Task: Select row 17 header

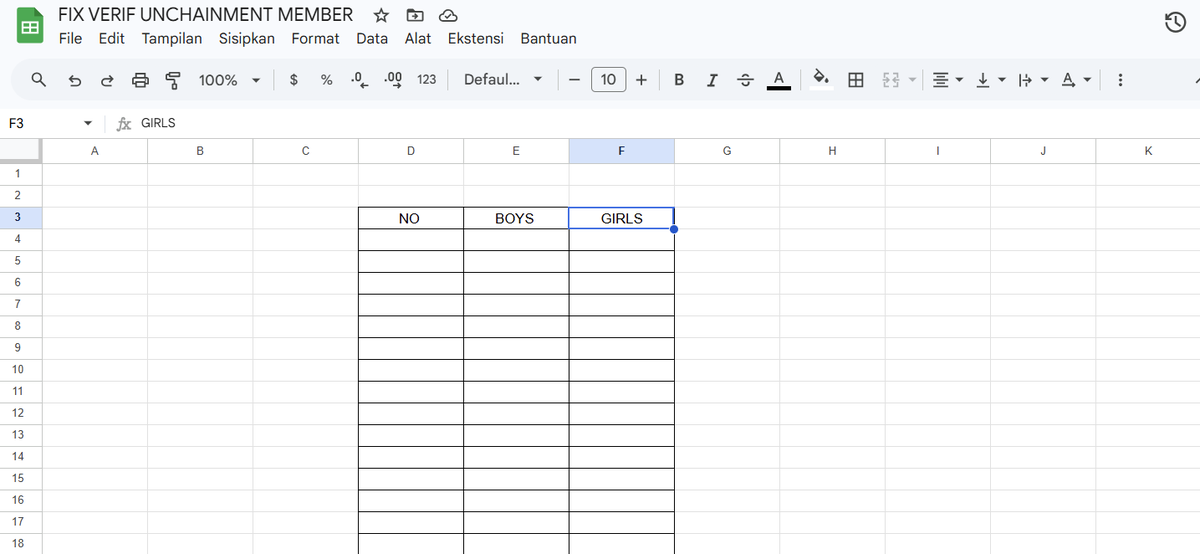Action: click(19, 521)
